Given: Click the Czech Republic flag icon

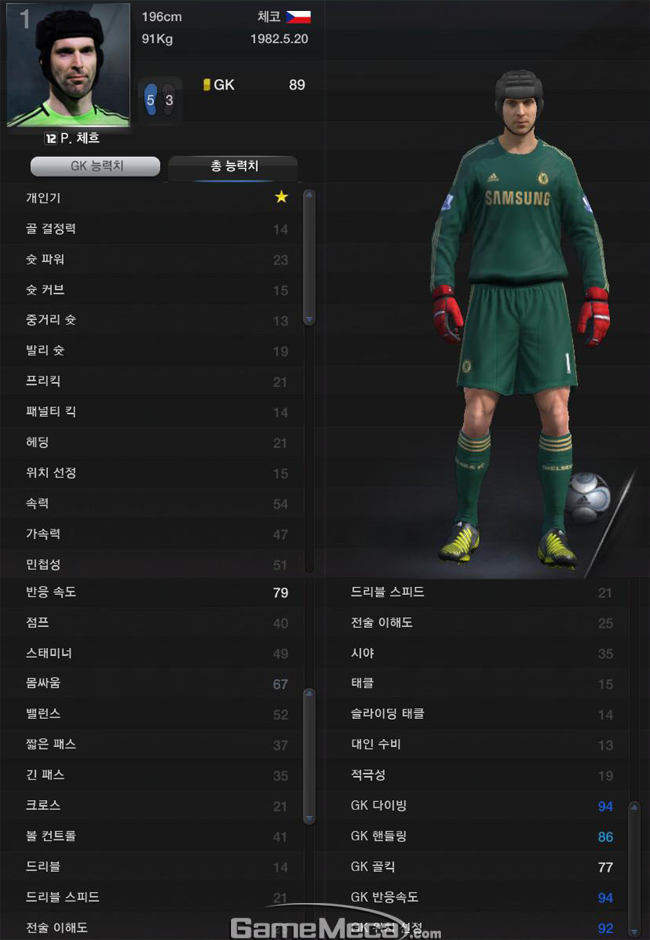Looking at the screenshot, I should pyautogui.click(x=298, y=17).
